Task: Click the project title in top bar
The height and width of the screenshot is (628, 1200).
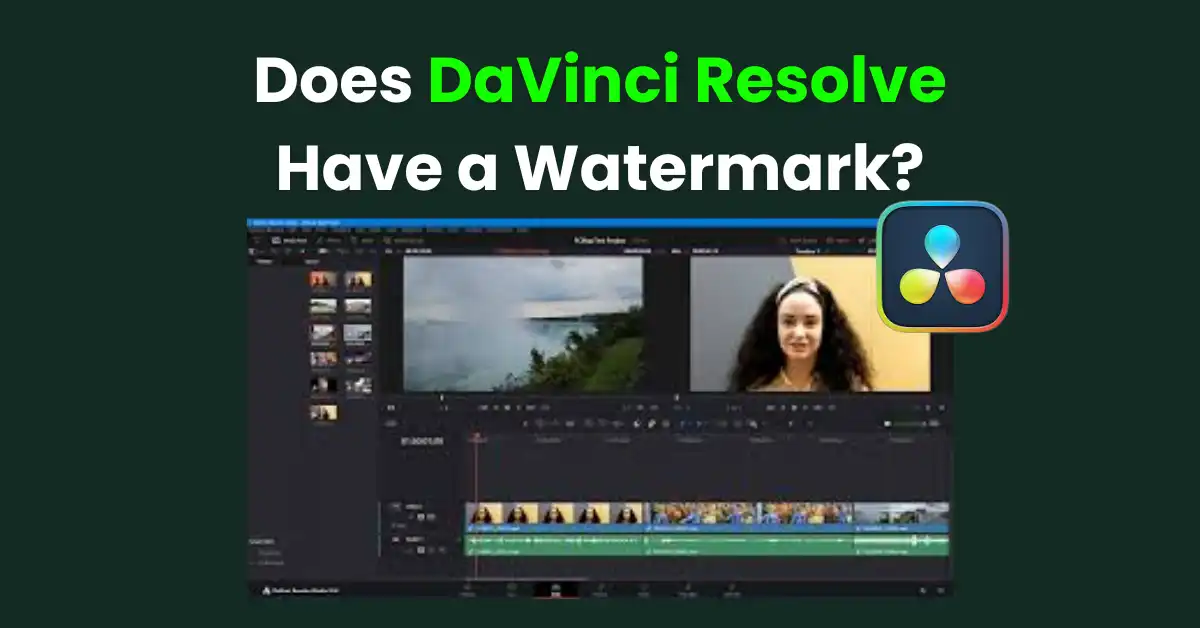Action: pos(602,241)
